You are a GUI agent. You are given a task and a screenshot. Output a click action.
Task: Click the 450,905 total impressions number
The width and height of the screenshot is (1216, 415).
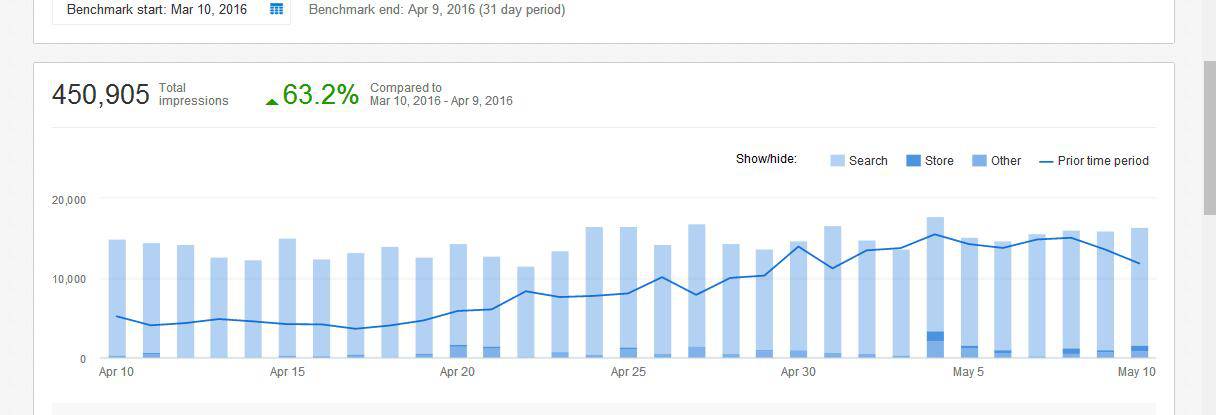100,95
